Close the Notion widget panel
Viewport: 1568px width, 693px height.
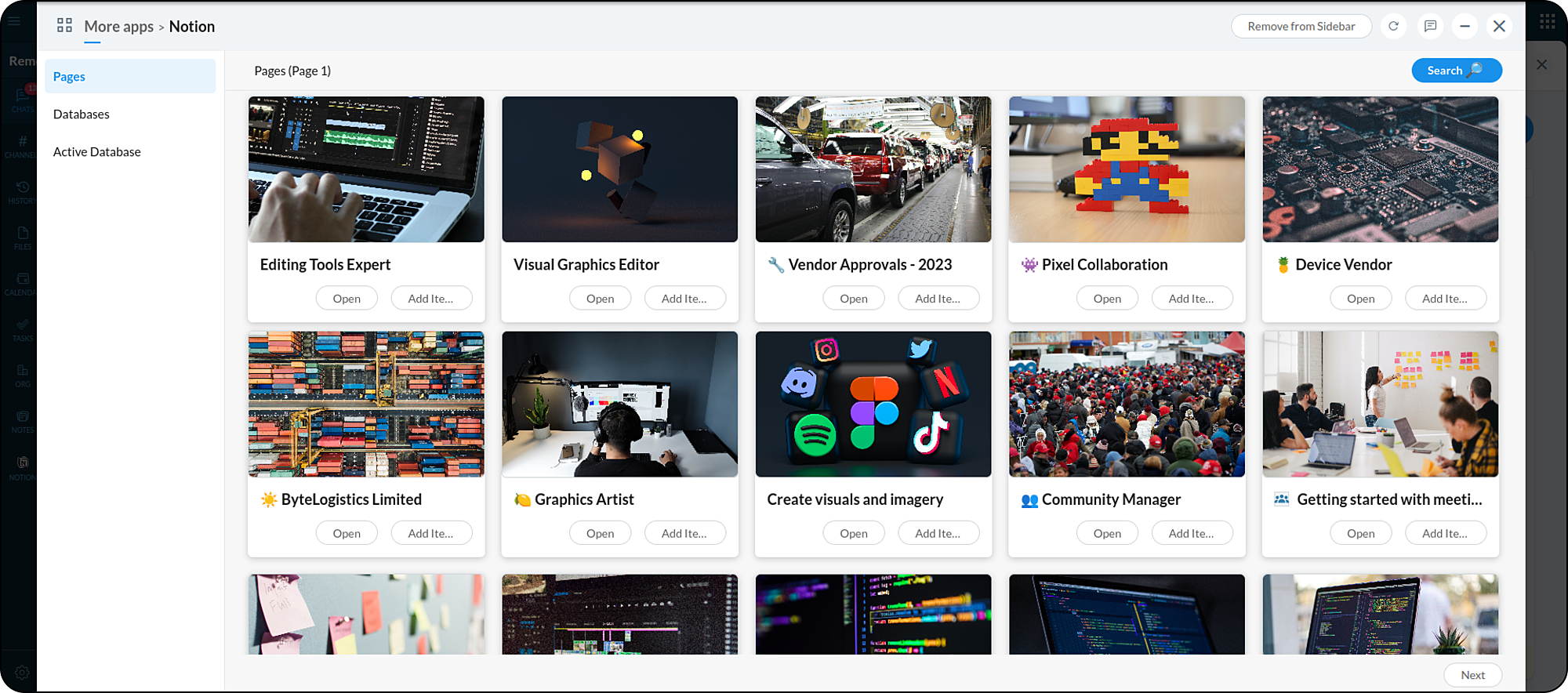[1499, 26]
